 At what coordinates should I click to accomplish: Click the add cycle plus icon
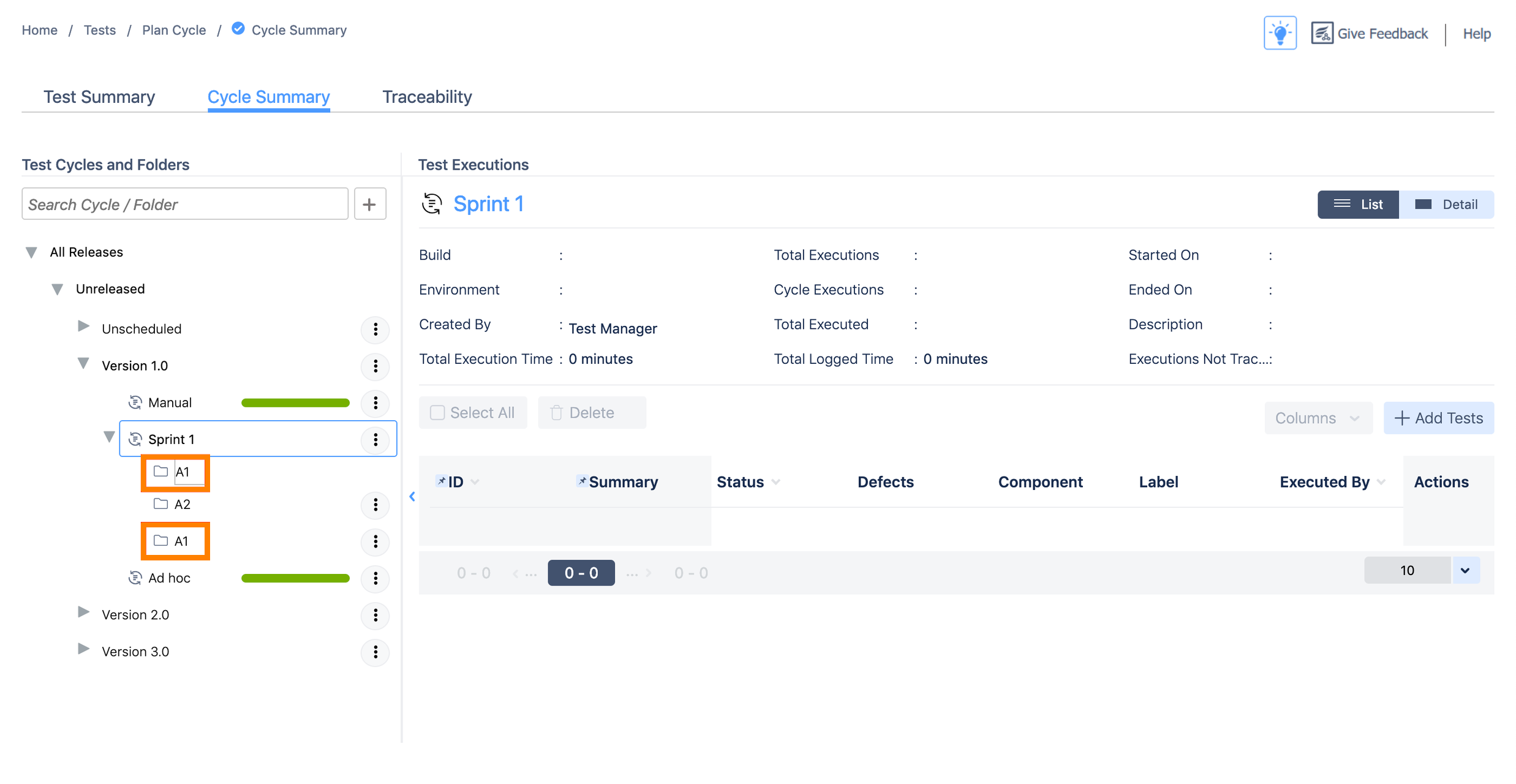[369, 204]
